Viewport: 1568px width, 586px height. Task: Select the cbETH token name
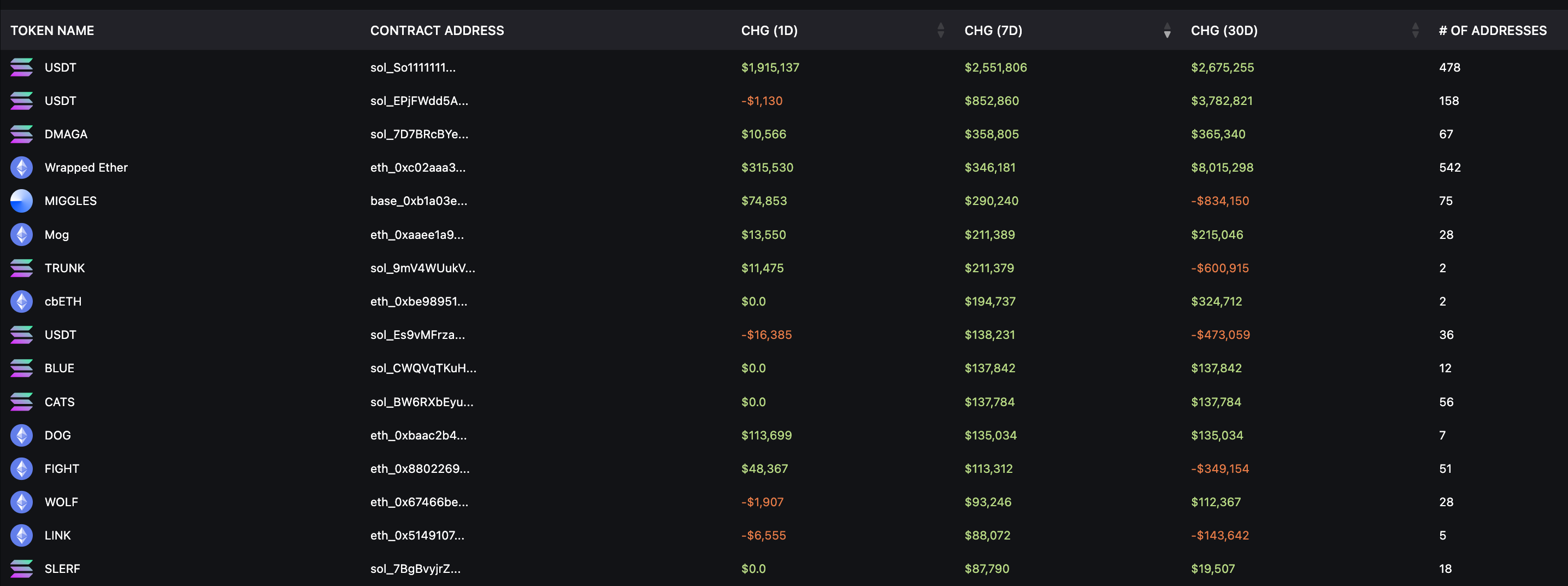pos(63,302)
